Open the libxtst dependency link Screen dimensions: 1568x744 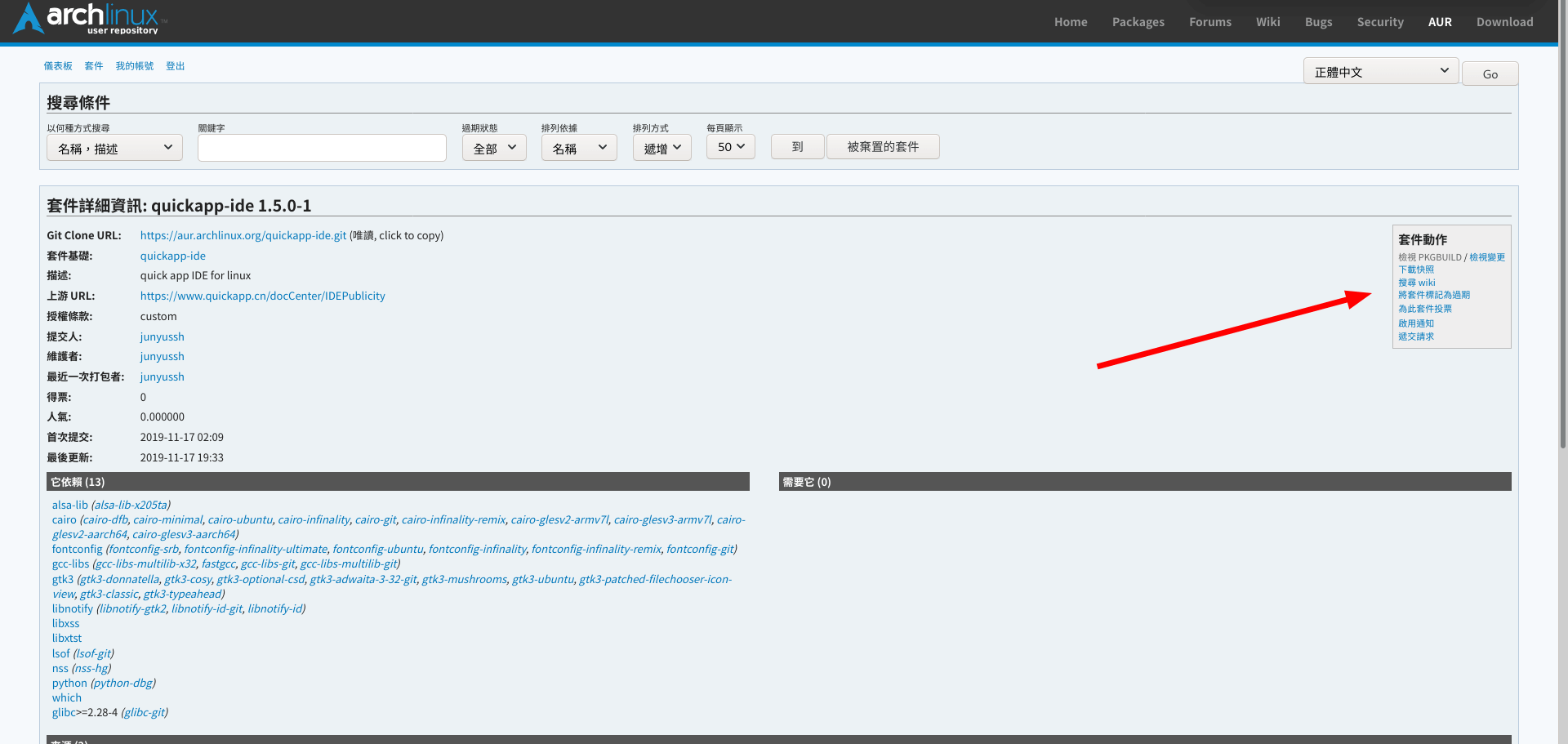tap(67, 639)
